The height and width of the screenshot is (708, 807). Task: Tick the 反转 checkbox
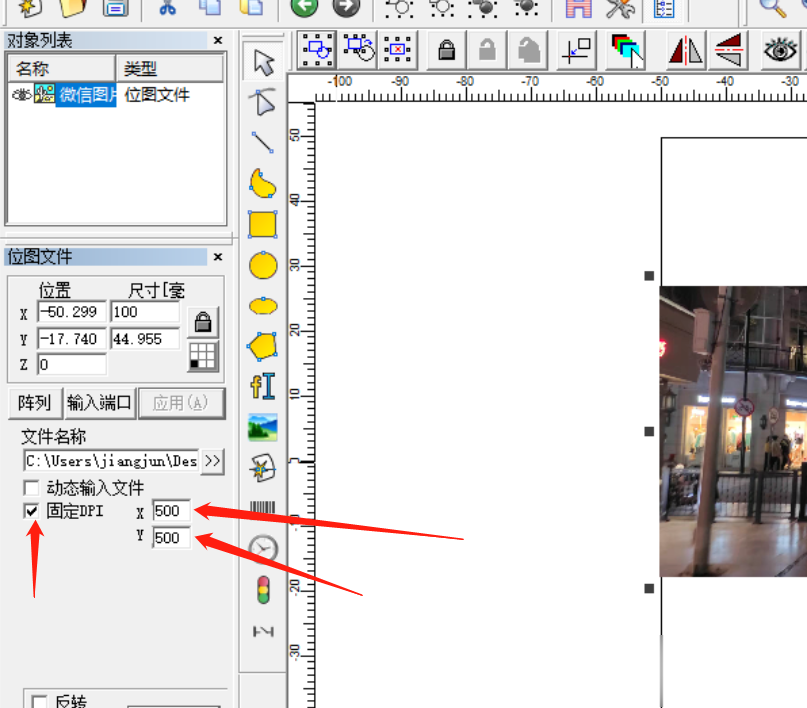pos(40,702)
